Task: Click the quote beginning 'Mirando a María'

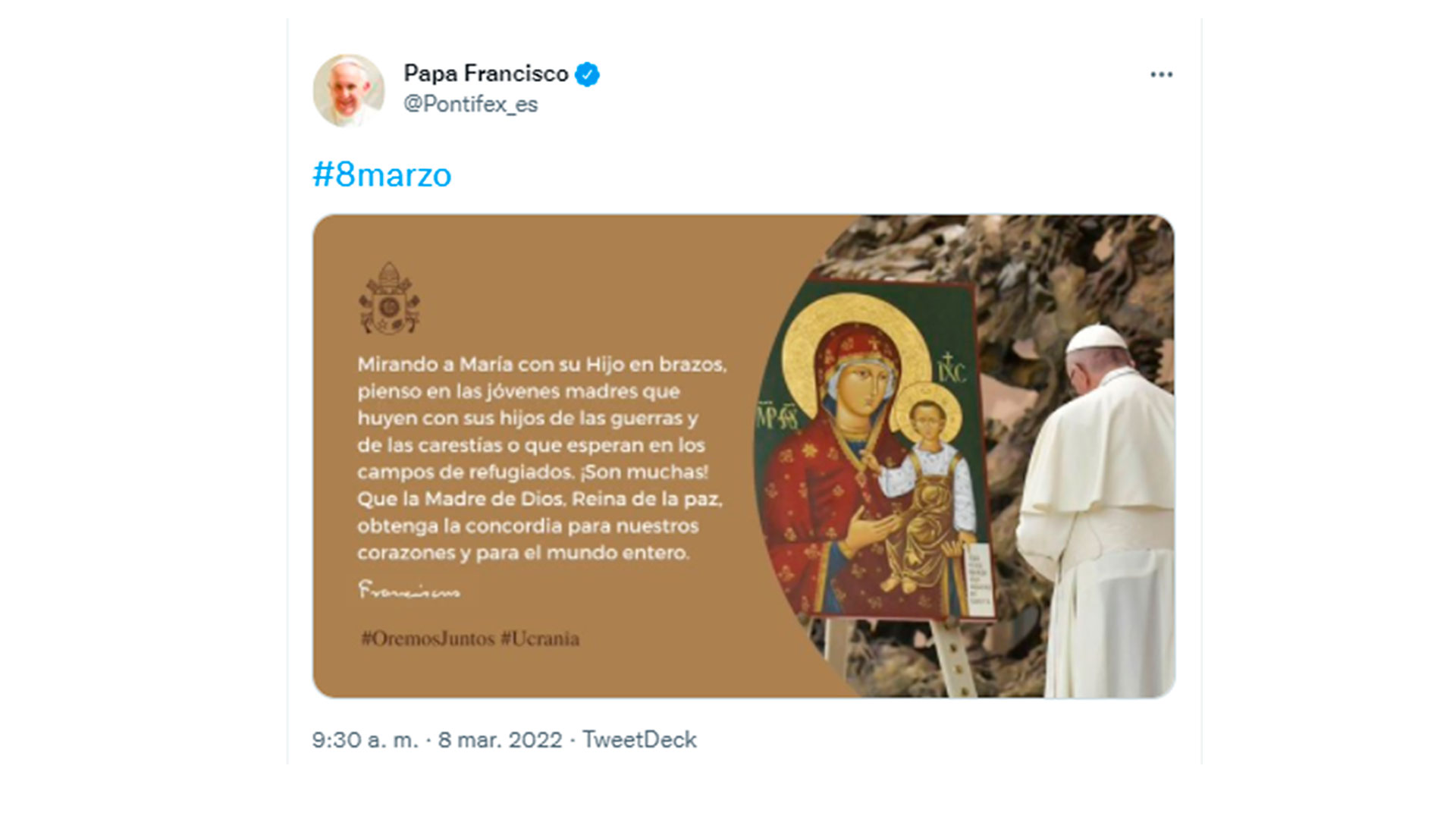Action: click(x=541, y=458)
